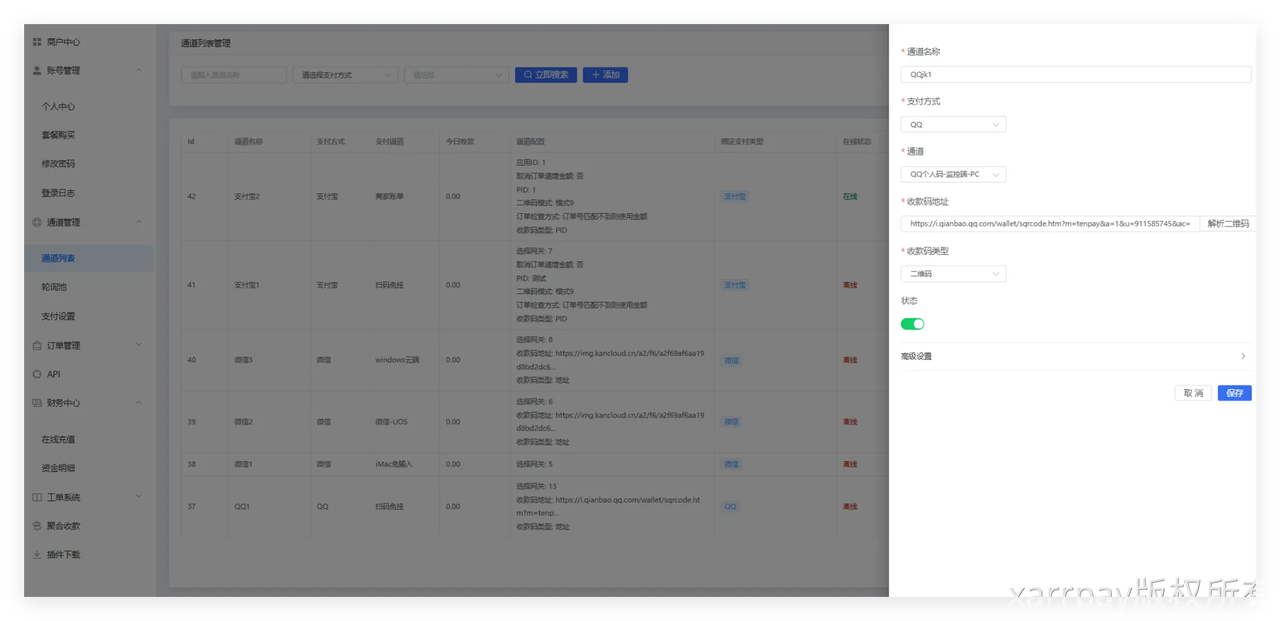Click the 订单管理 icon in sidebar
Image resolution: width=1280 pixels, height=621 pixels.
click(x=37, y=345)
